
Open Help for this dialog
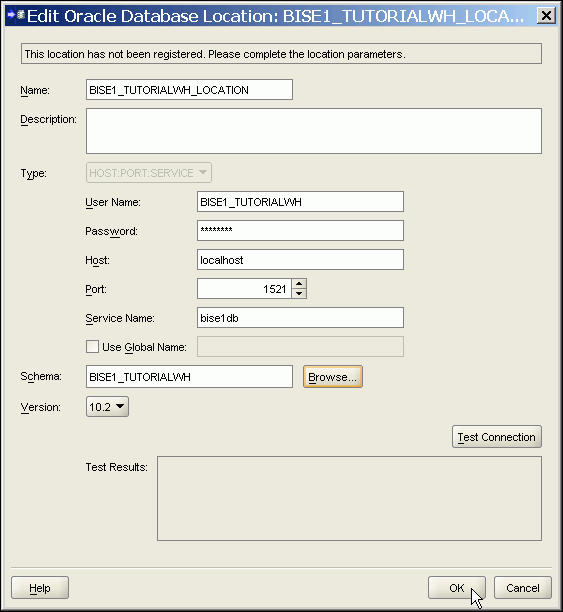(40, 588)
